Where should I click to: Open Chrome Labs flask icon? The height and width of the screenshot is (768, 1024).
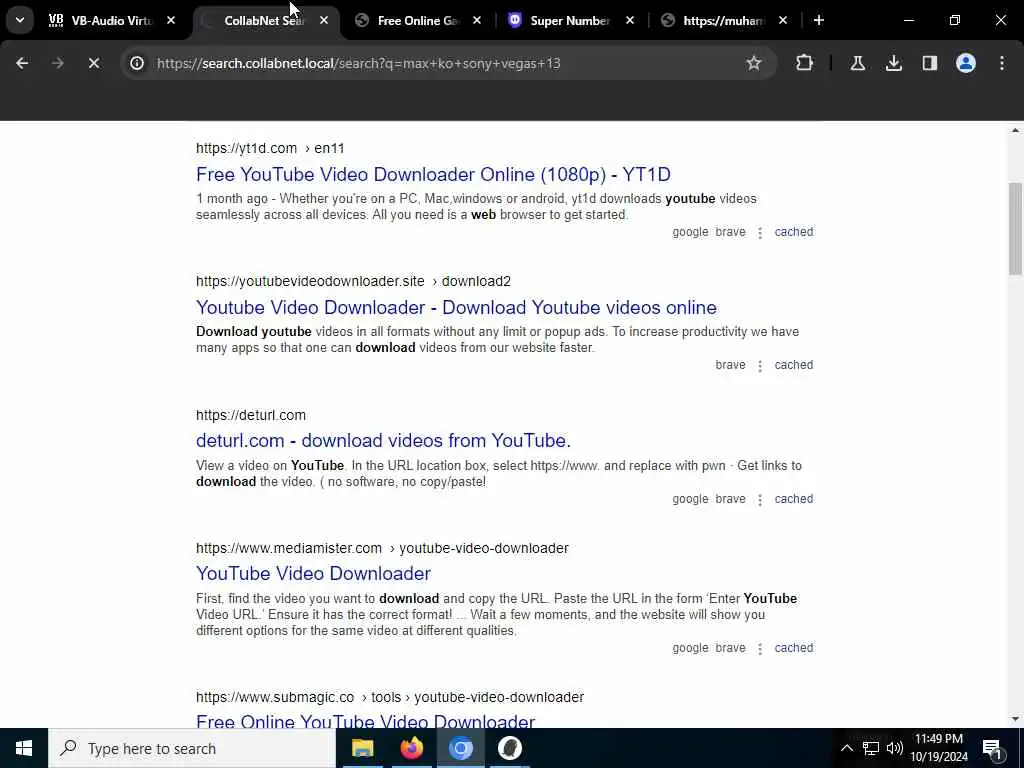(x=858, y=63)
